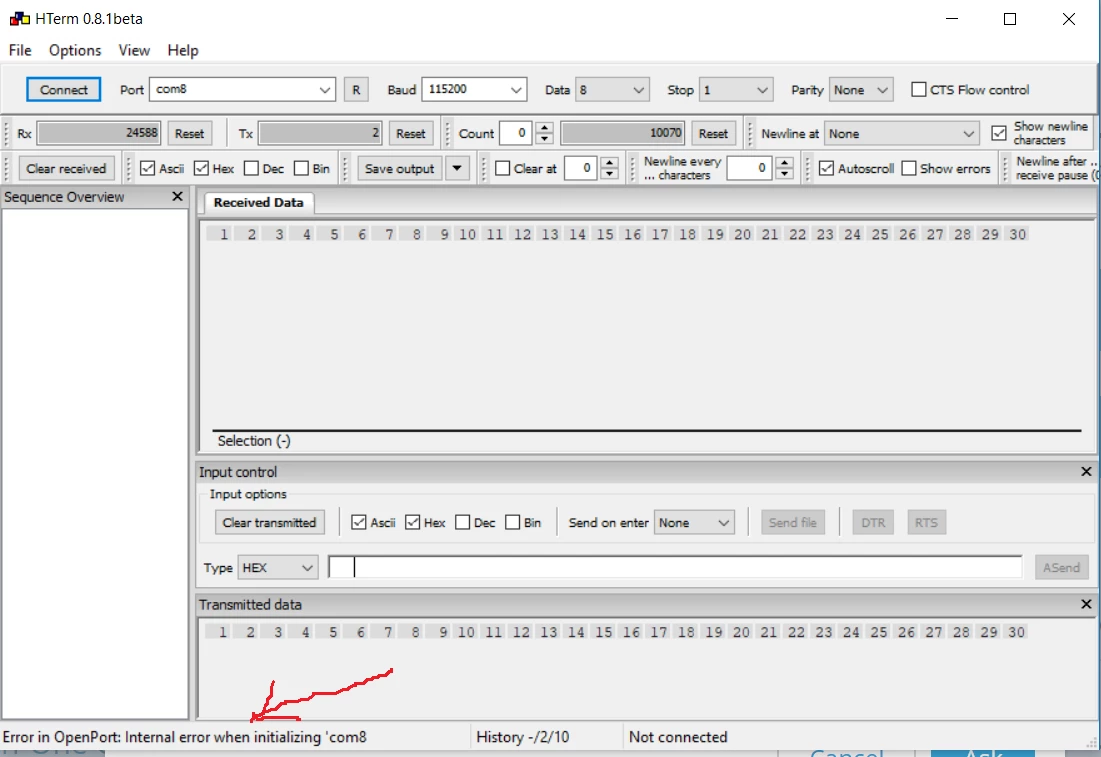1101x757 pixels.
Task: Click the Newline every characters value field
Action: [x=751, y=169]
